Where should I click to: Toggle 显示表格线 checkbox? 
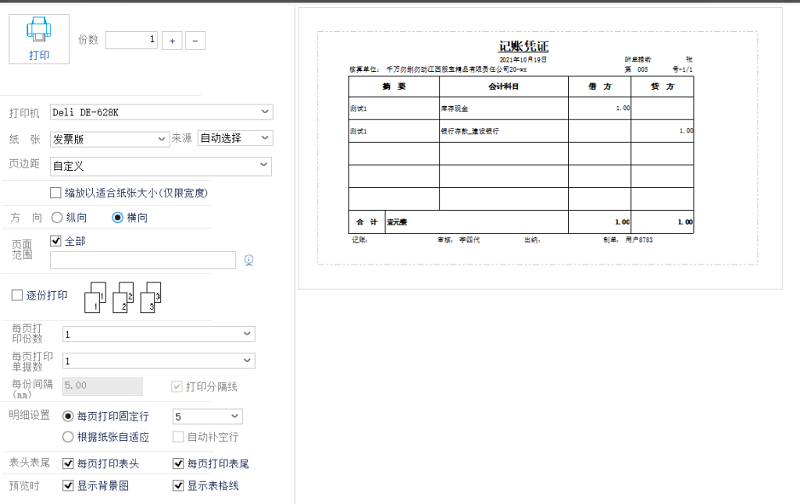point(179,486)
